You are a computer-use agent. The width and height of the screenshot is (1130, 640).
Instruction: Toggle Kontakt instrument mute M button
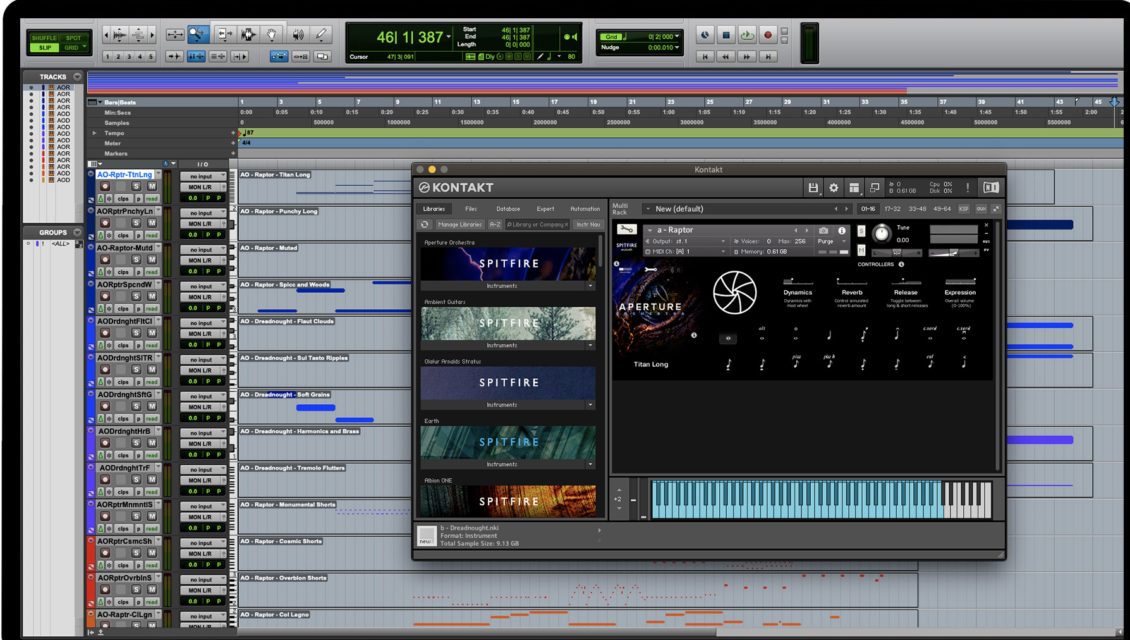(861, 250)
